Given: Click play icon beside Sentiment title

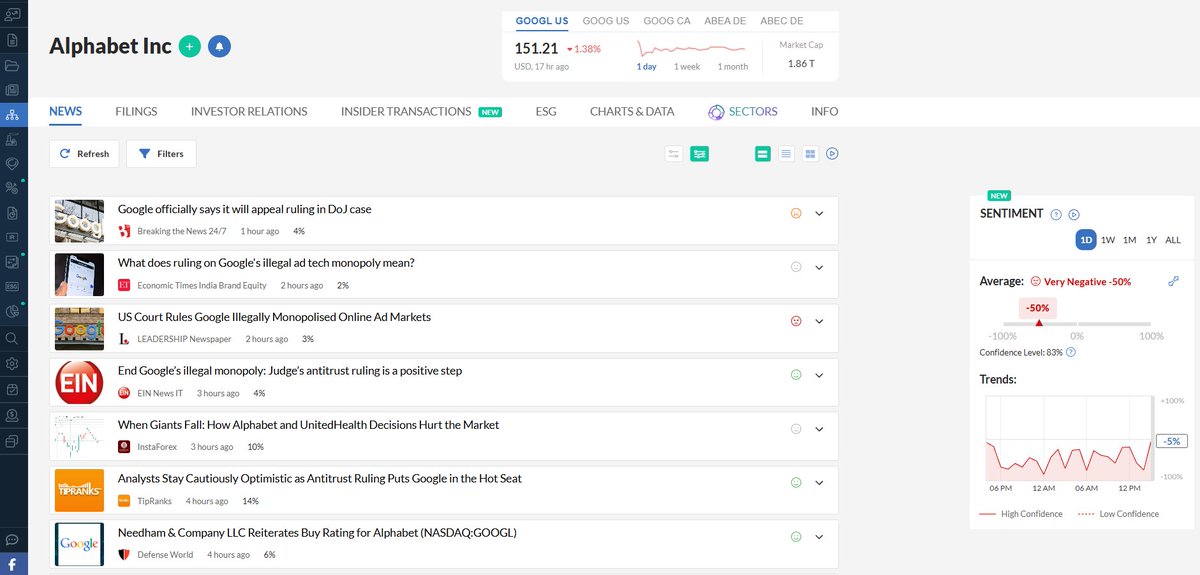Looking at the screenshot, I should 1074,214.
